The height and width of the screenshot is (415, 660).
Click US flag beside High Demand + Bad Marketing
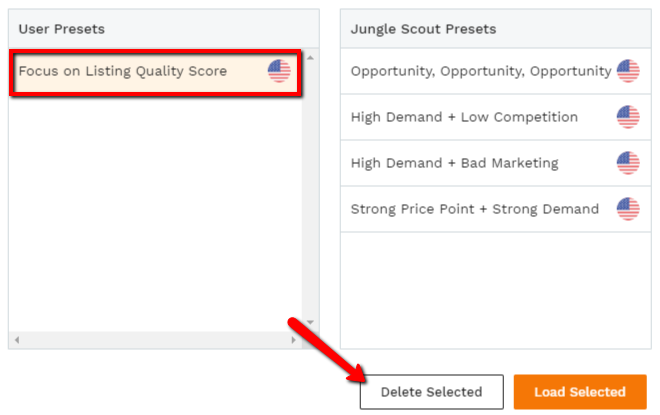point(628,162)
